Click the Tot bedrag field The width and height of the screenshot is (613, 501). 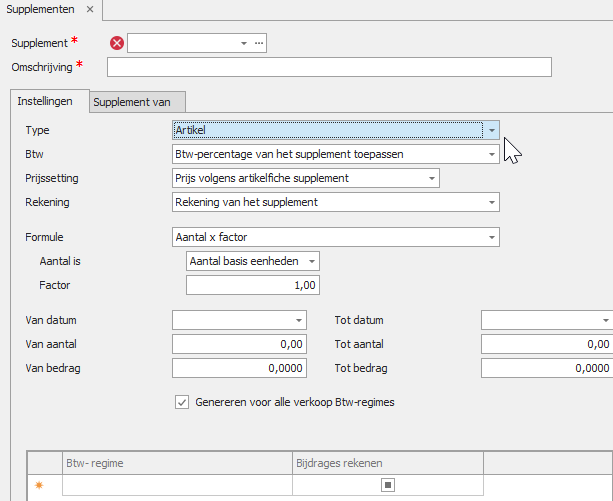coord(547,368)
